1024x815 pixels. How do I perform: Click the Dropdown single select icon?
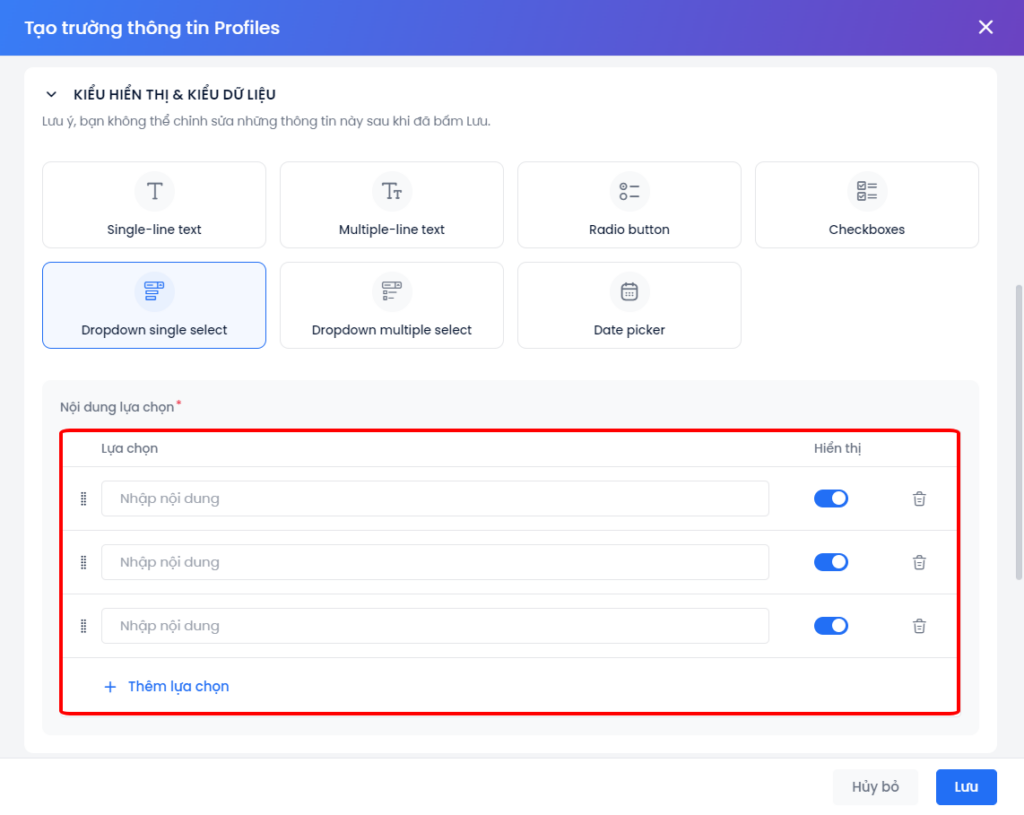pyautogui.click(x=154, y=291)
